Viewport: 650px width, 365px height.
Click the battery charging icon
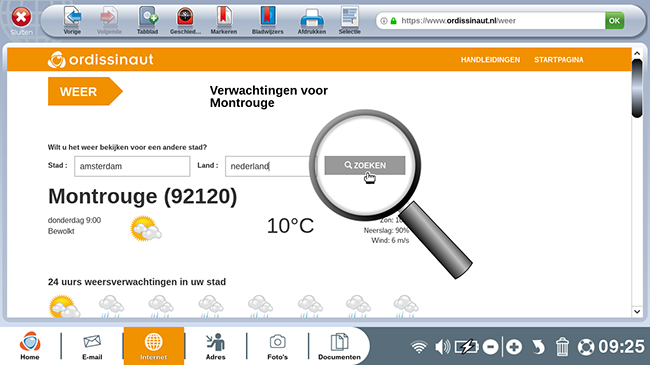click(466, 347)
